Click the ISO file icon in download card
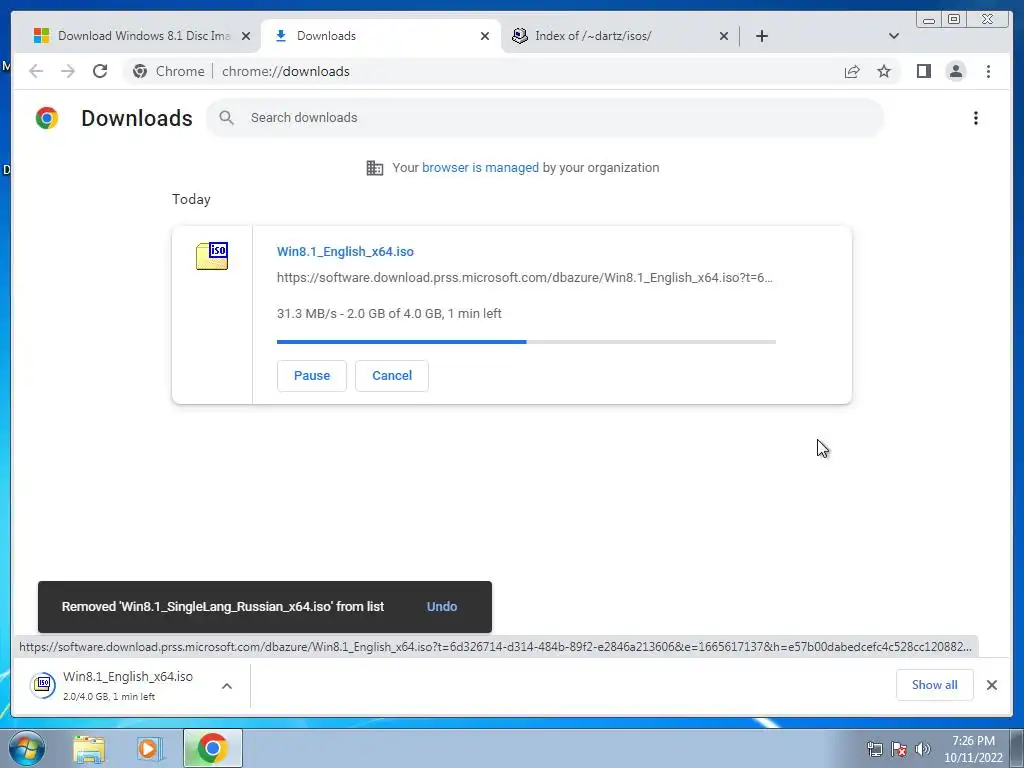 click(x=212, y=255)
